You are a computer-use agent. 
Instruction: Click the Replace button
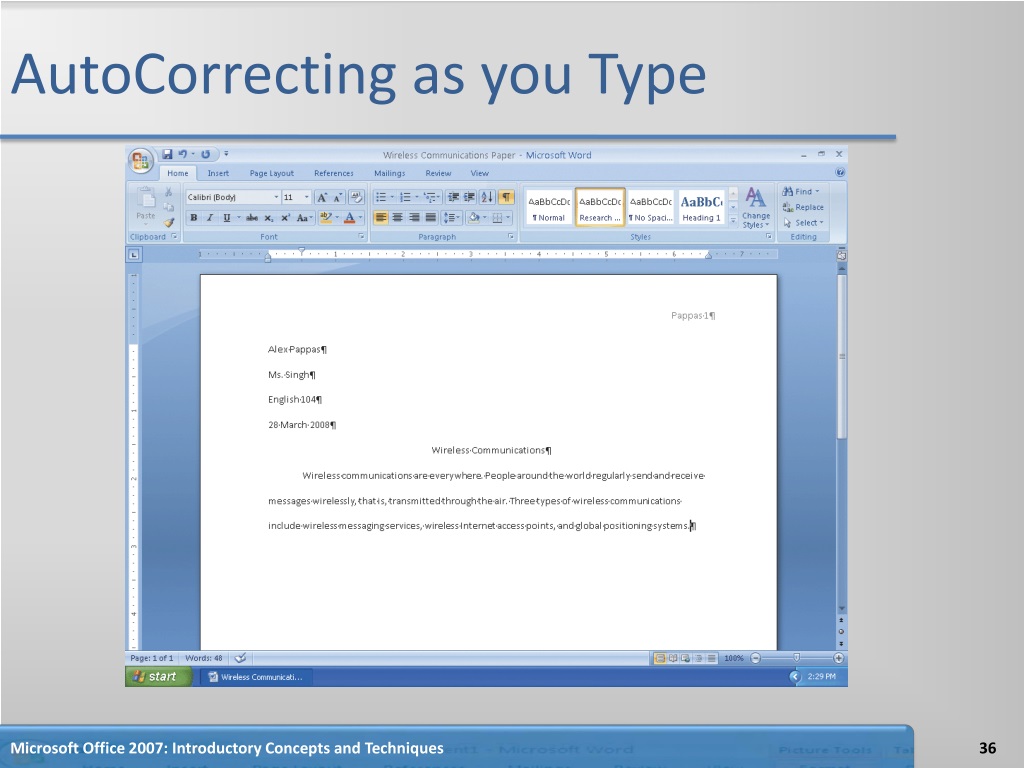(803, 207)
